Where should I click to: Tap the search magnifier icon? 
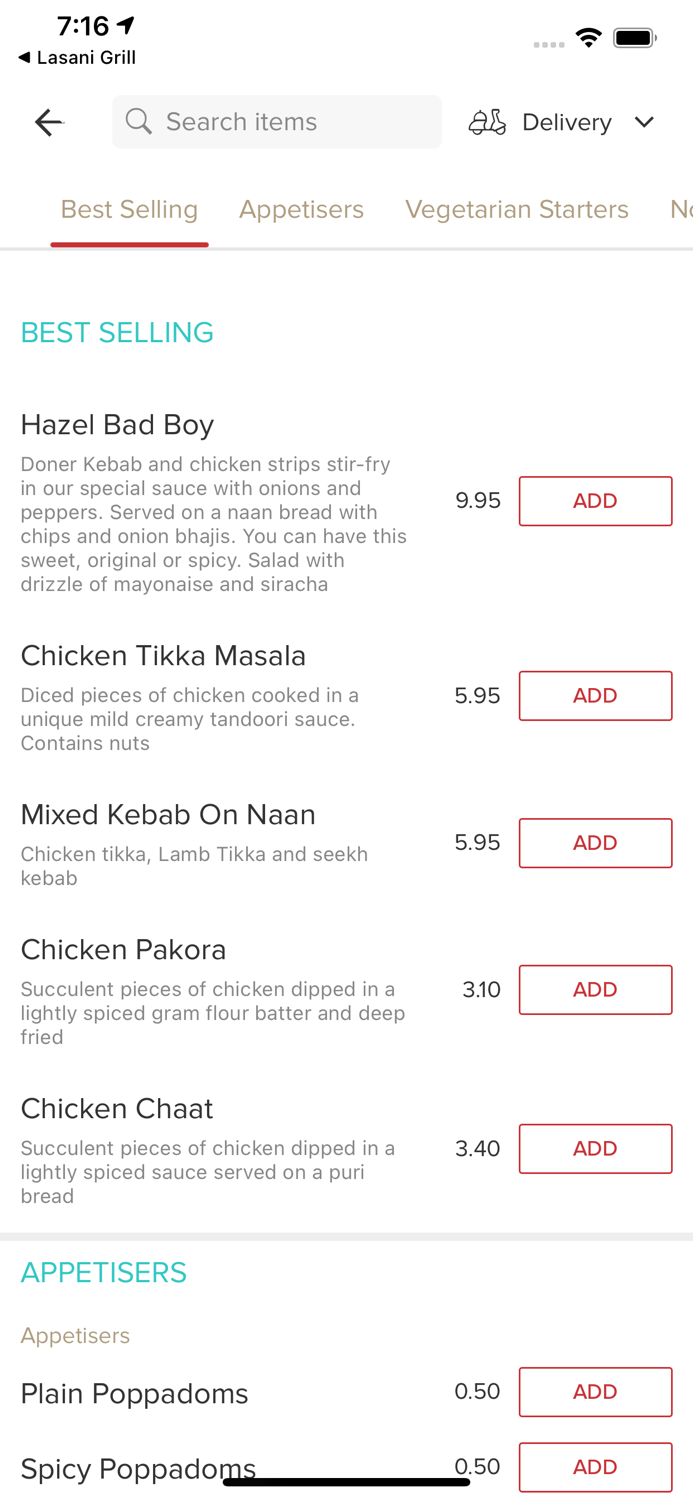(139, 122)
